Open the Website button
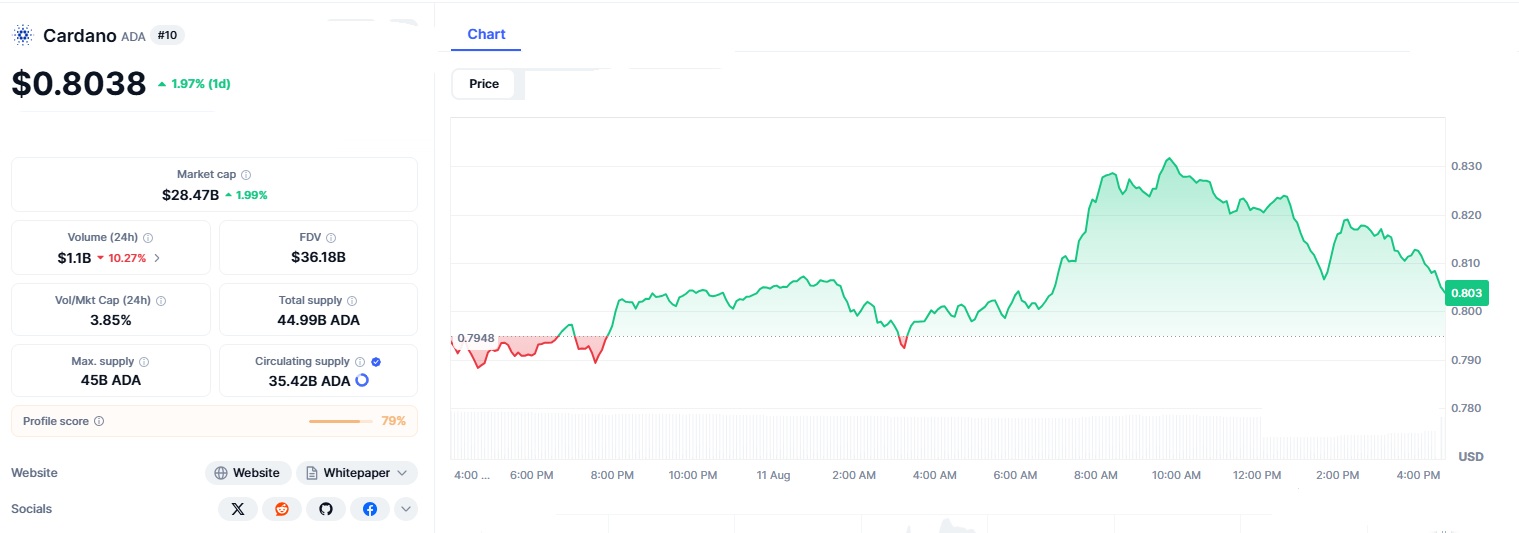This screenshot has height=533, width=1519. pos(248,473)
